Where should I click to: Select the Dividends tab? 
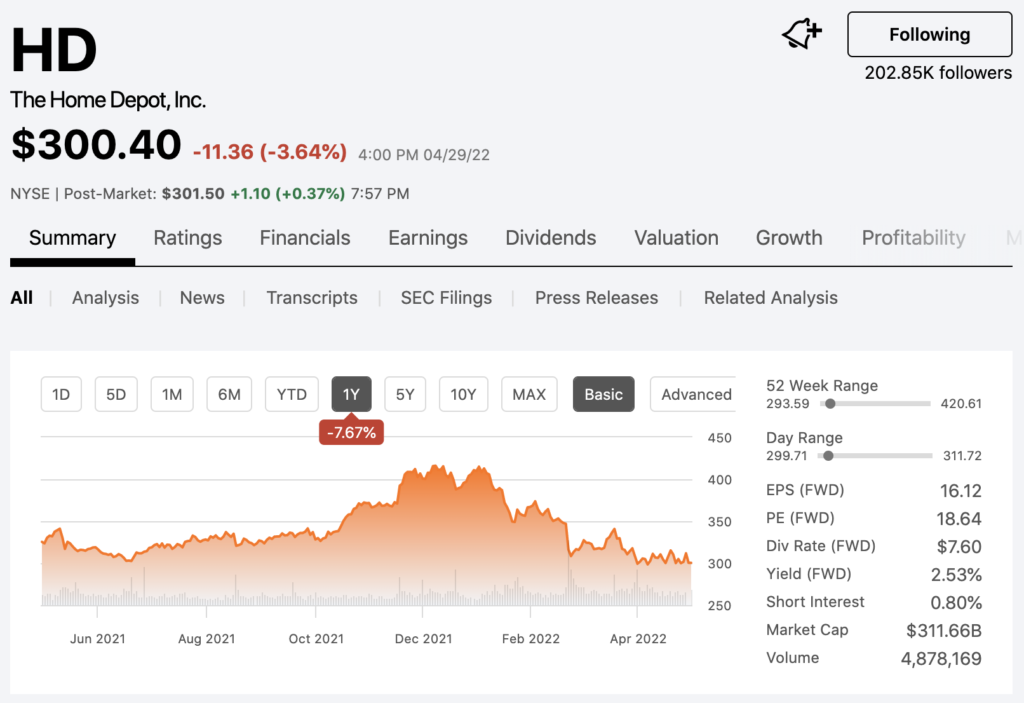pos(551,238)
